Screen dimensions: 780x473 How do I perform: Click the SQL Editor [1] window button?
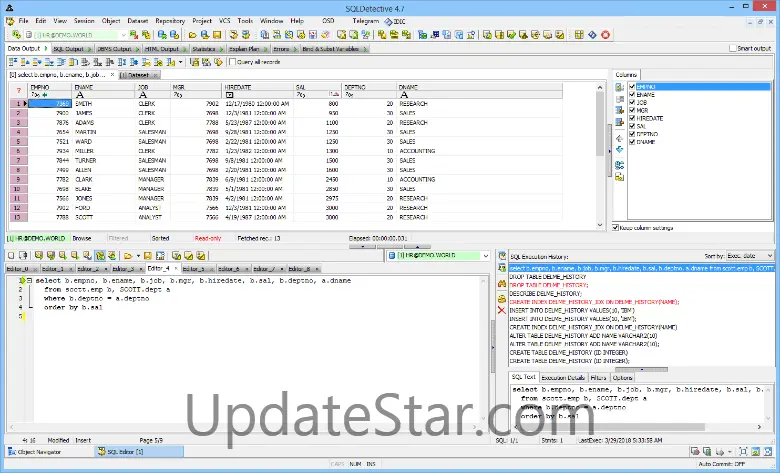pyautogui.click(x=139, y=452)
